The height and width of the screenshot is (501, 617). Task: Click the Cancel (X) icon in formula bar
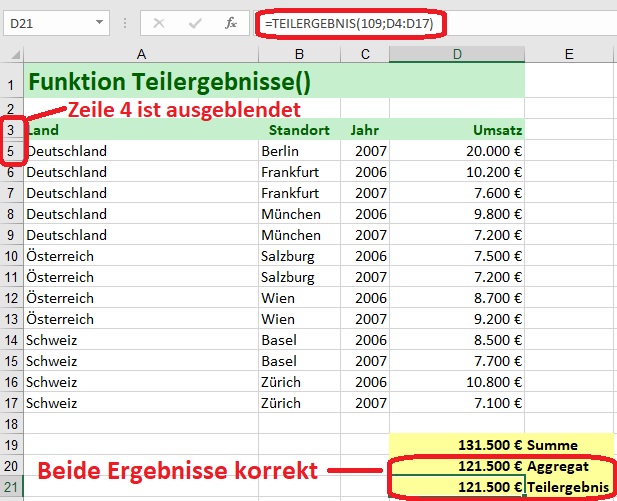click(159, 22)
